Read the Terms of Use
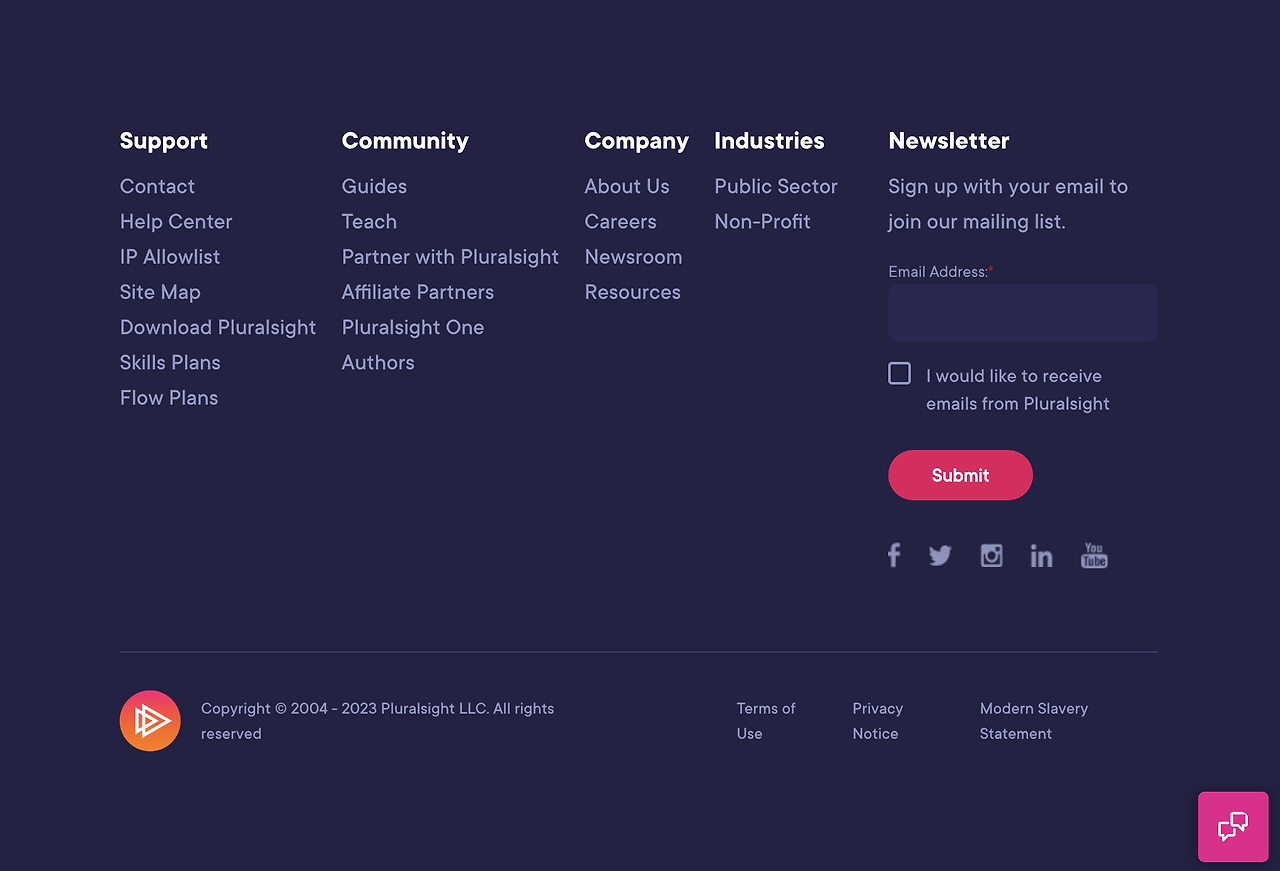This screenshot has width=1280, height=871. point(766,721)
